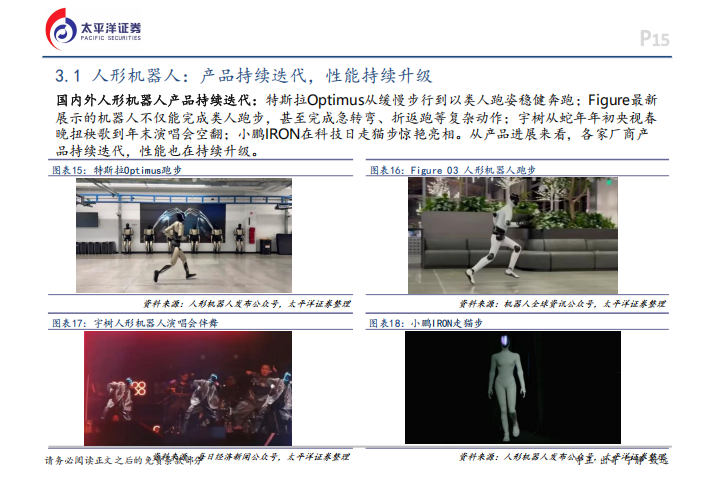720x482 pixels.
Task: Click the caption '图表17: 宇树人形机器人演唱会伴舞'
Action: 135,323
